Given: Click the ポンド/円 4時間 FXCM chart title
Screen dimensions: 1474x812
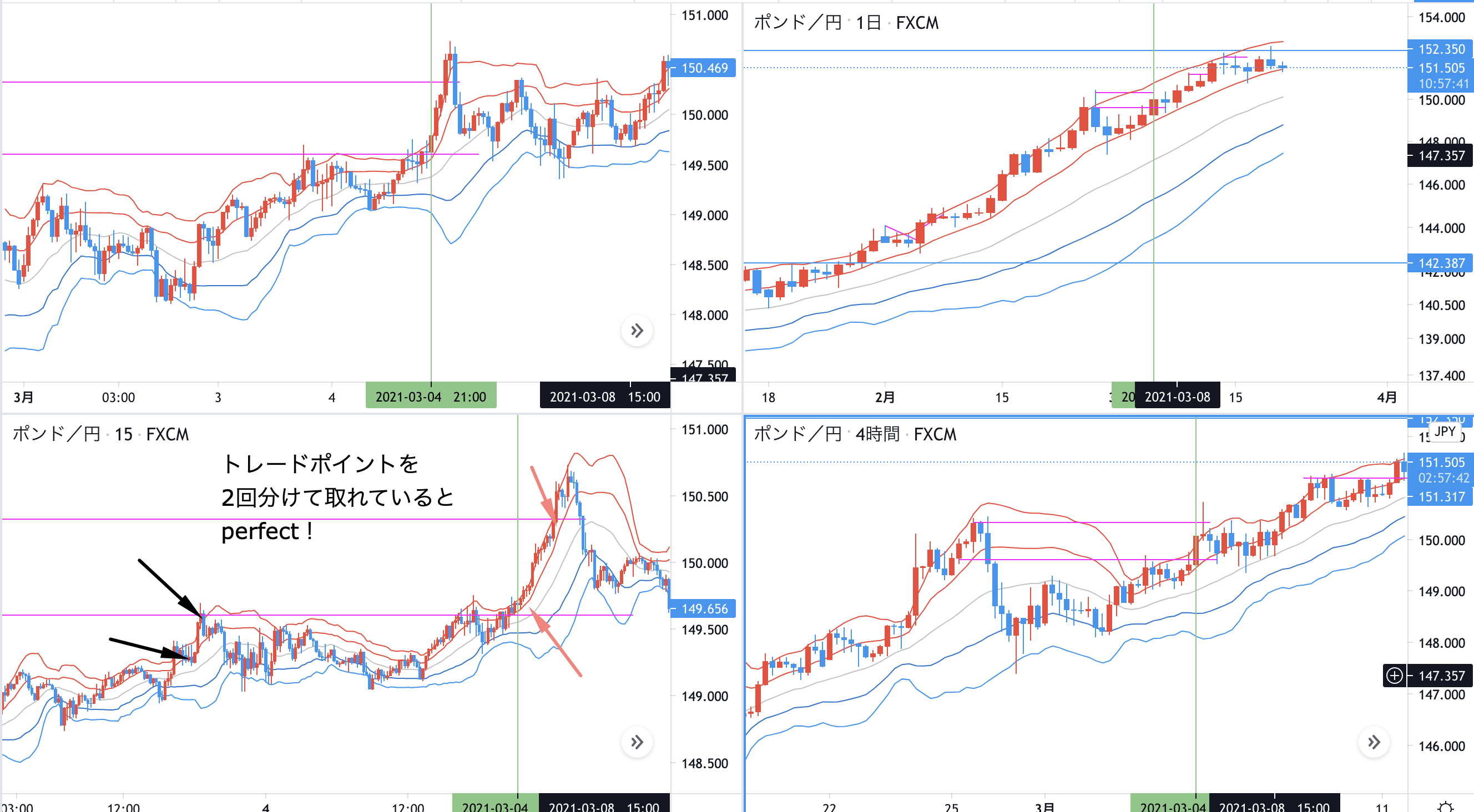Looking at the screenshot, I should pyautogui.click(x=854, y=434).
